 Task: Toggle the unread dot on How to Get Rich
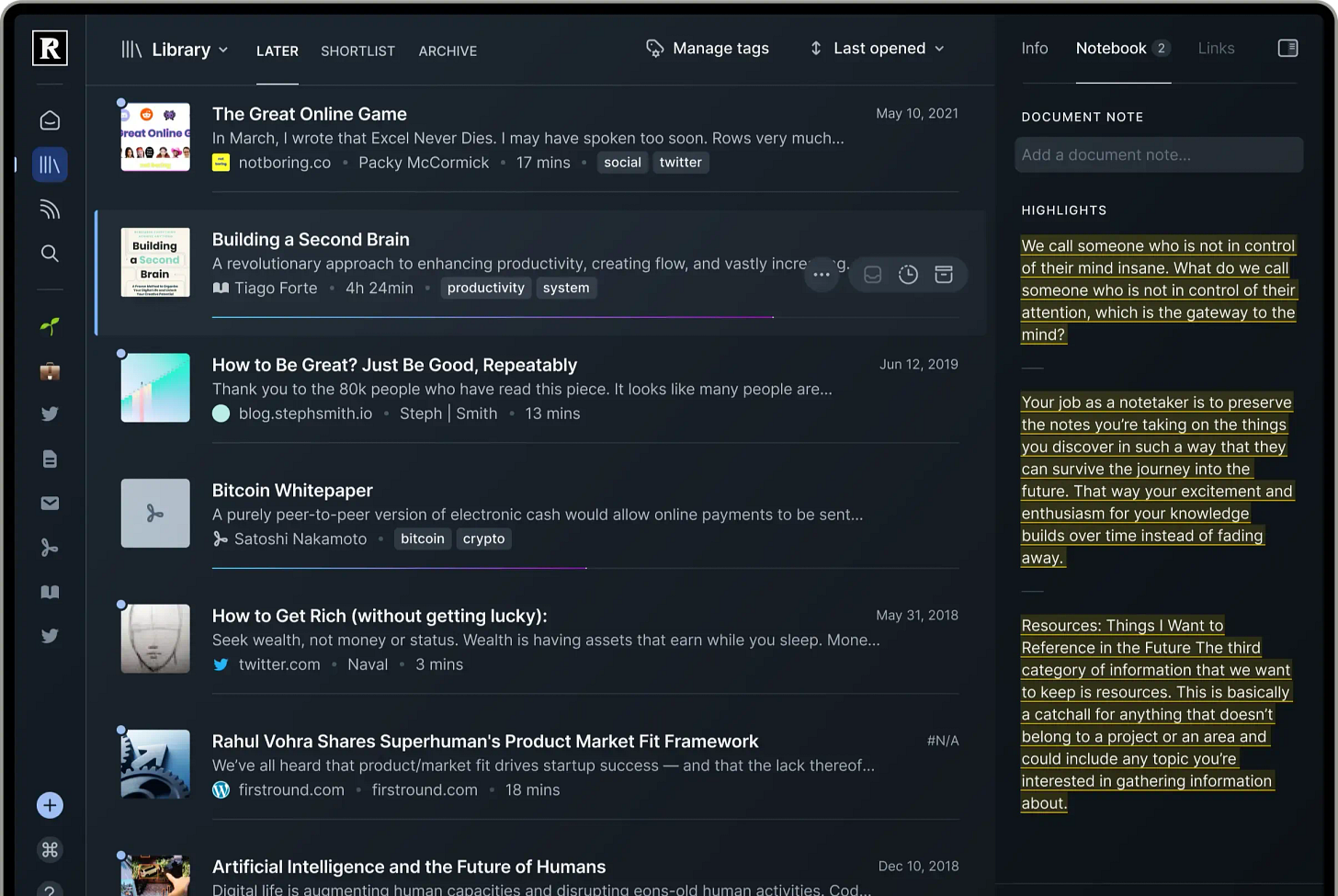[x=120, y=604]
